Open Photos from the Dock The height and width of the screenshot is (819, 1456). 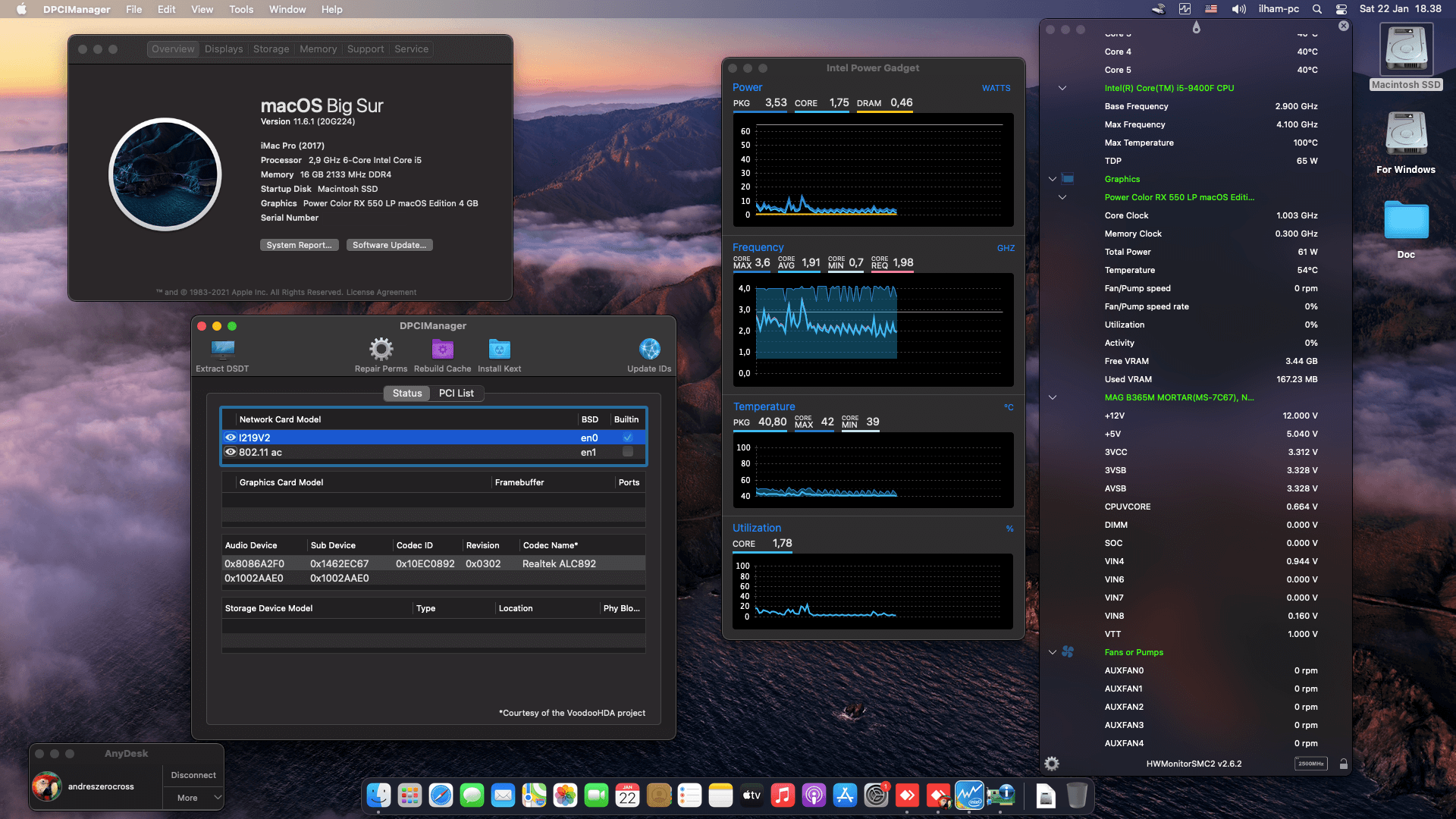coord(565,795)
